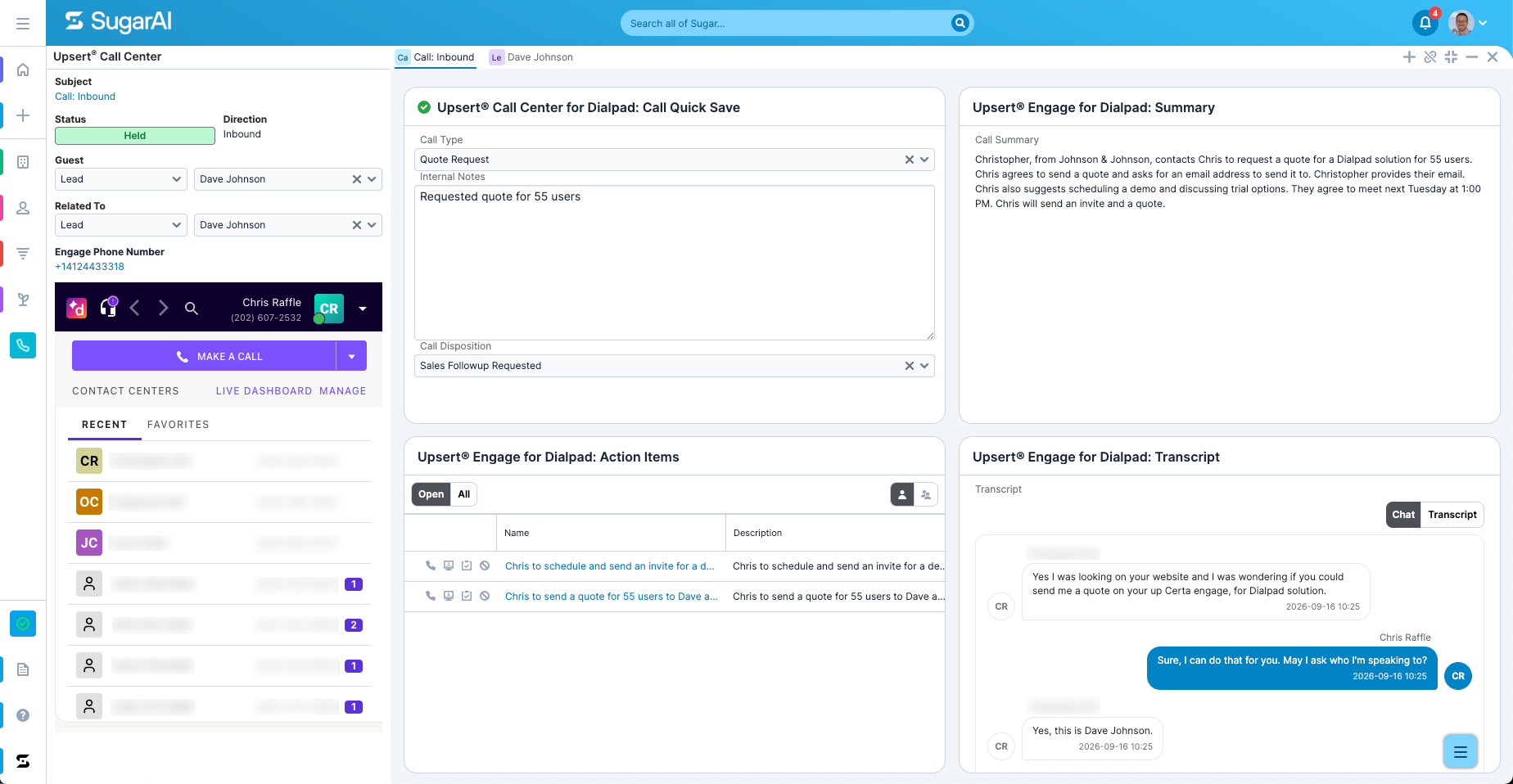Expand Chris Raffle account dropdown
Screen dimensions: 1513x784
[x=363, y=309]
